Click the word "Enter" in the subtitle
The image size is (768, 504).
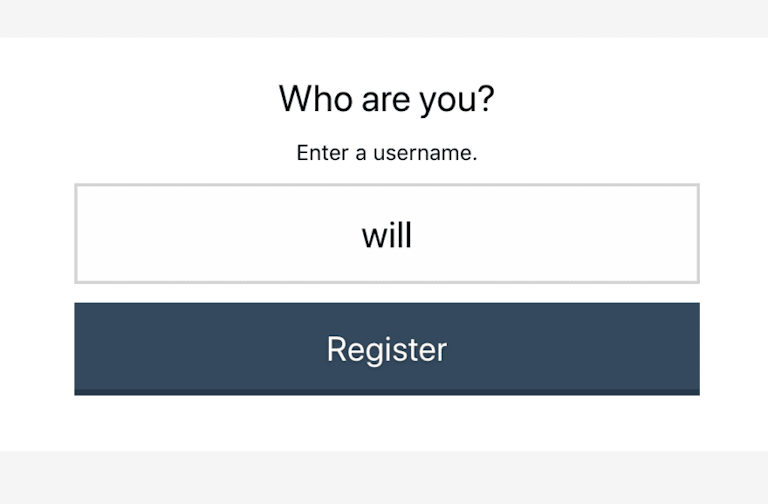point(323,153)
